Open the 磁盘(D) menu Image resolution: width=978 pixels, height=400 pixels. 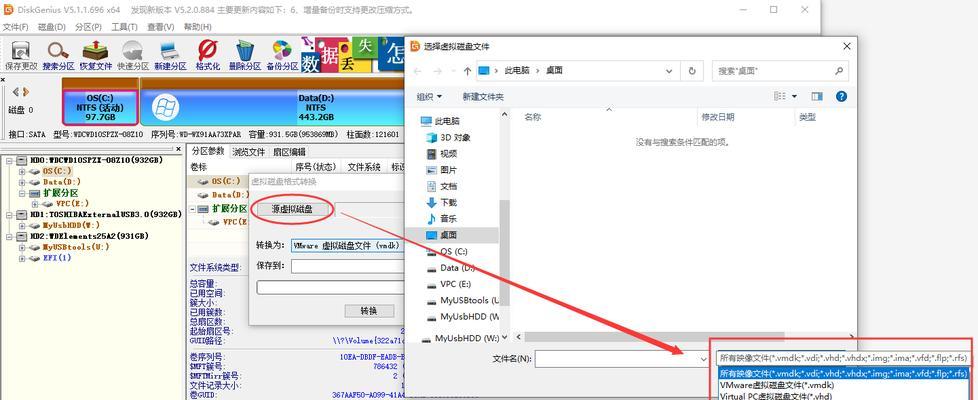[52, 27]
